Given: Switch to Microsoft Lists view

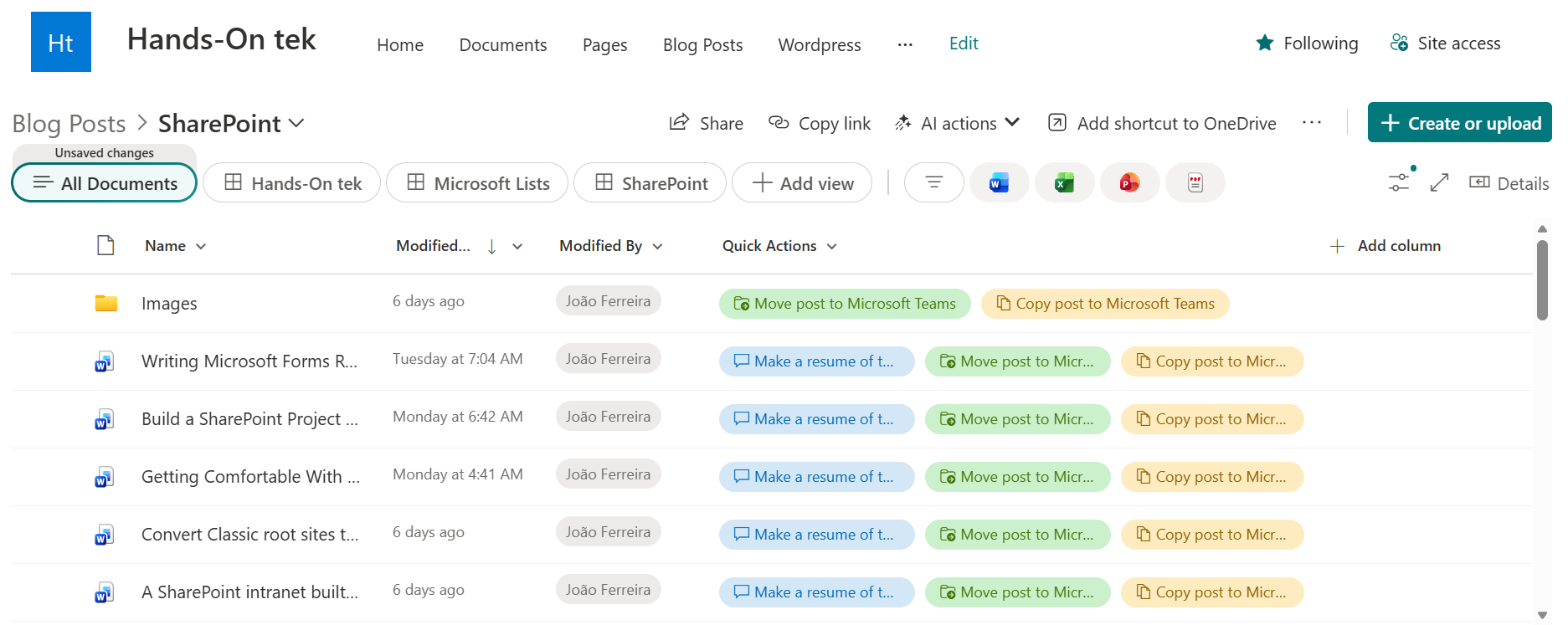Looking at the screenshot, I should (x=477, y=182).
